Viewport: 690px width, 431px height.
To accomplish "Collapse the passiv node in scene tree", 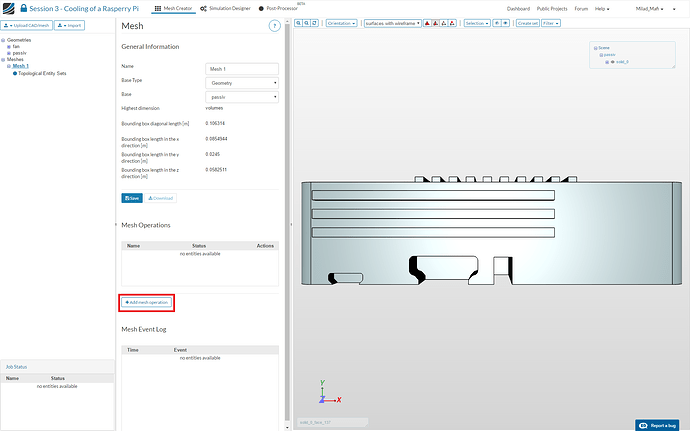I will pos(601,55).
